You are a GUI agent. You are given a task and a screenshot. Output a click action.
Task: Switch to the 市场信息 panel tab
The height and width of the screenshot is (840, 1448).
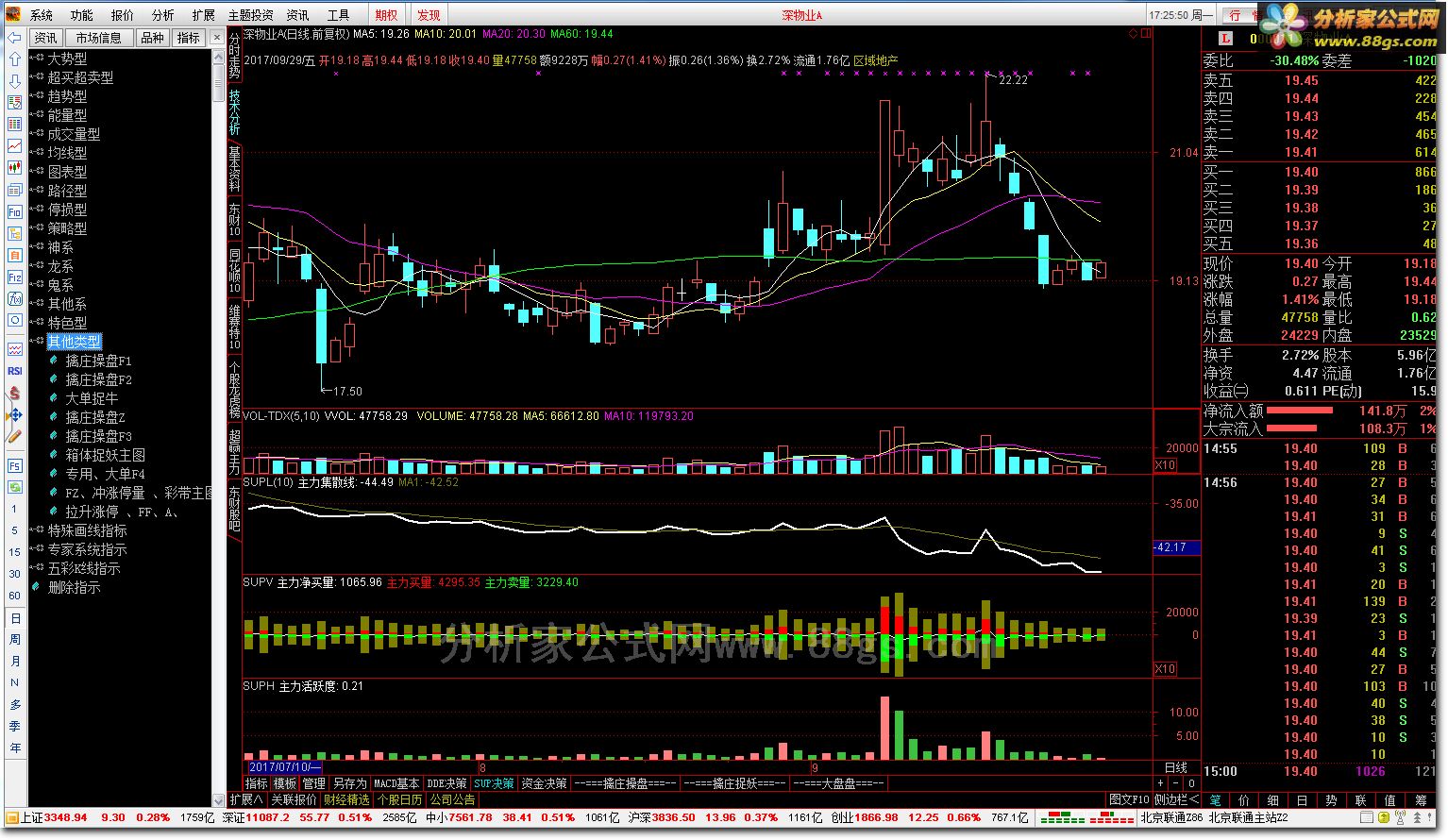(x=98, y=38)
